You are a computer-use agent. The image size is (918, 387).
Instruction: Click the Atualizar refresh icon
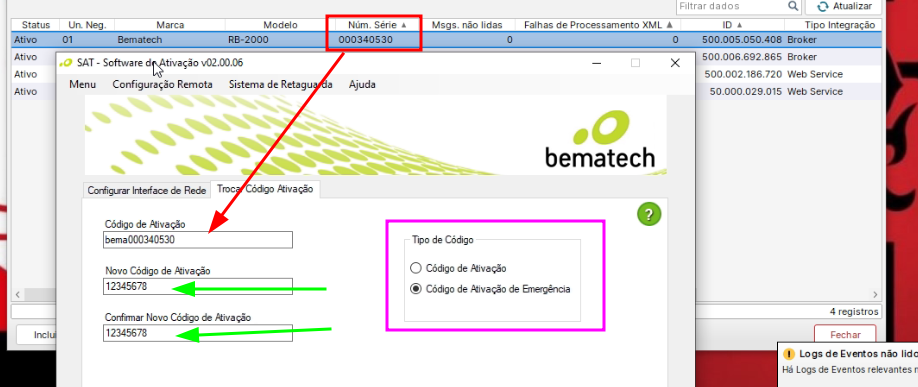[x=823, y=6]
